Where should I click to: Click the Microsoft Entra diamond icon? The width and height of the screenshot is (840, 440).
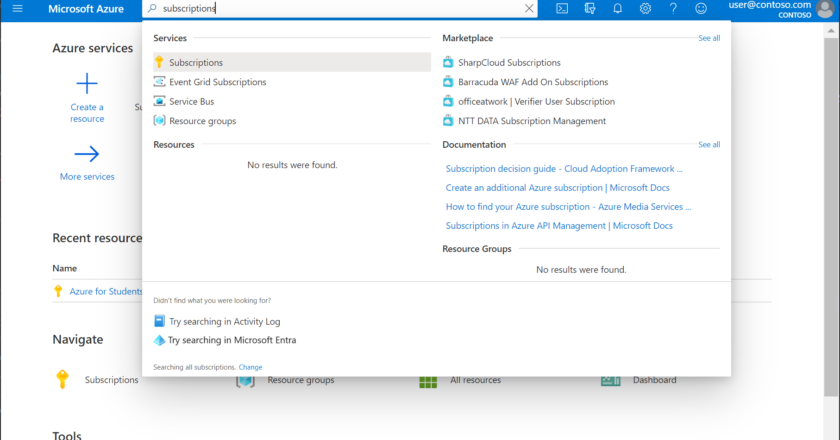tap(159, 340)
